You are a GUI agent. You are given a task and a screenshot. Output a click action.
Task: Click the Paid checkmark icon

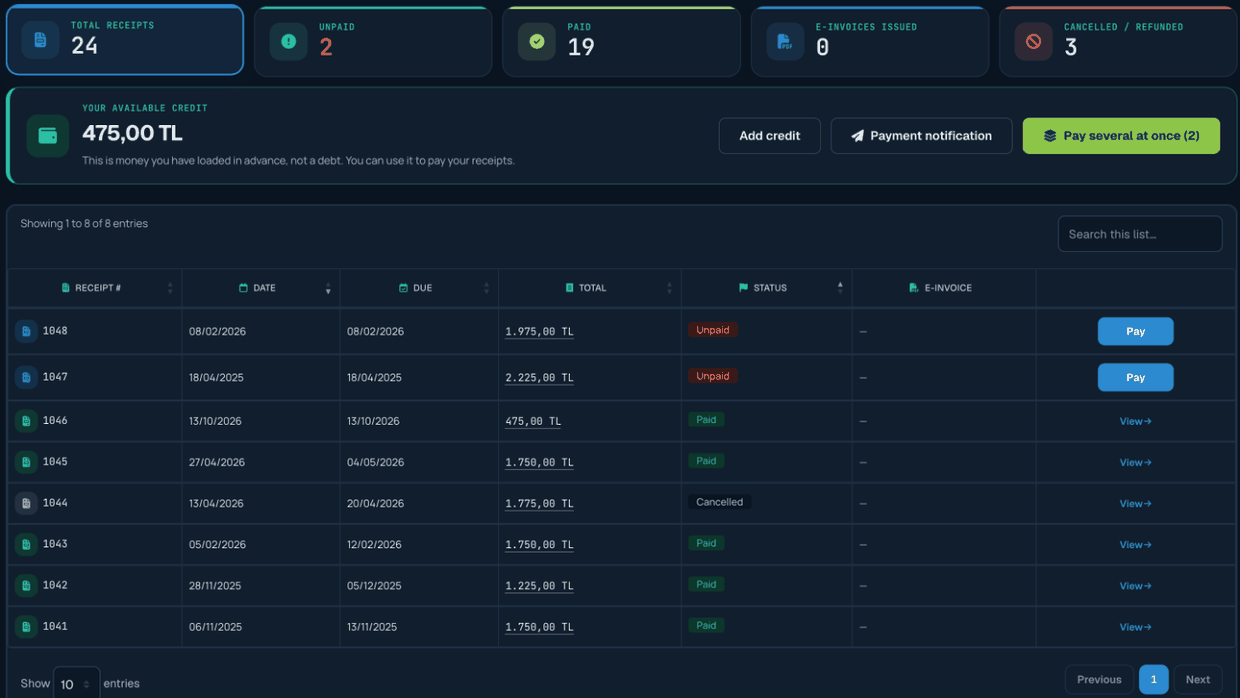coord(537,41)
